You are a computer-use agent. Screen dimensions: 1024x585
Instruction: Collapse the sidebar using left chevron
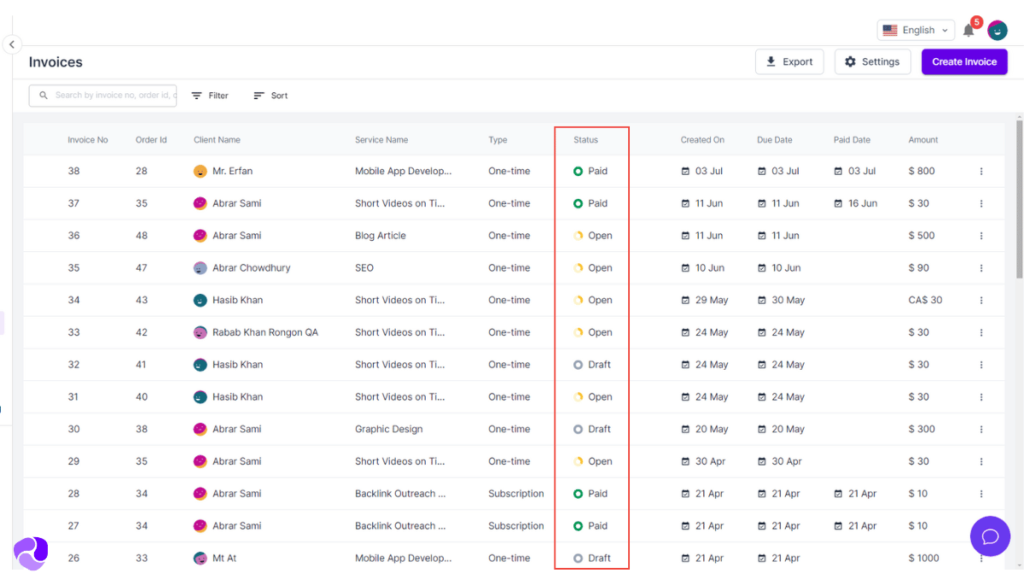(x=11, y=45)
